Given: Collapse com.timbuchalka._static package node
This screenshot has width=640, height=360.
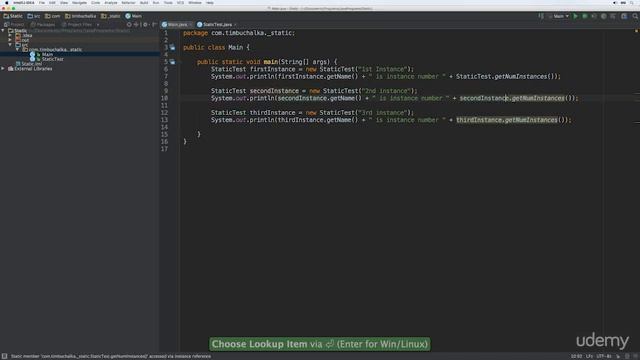Looking at the screenshot, I should click(x=18, y=49).
